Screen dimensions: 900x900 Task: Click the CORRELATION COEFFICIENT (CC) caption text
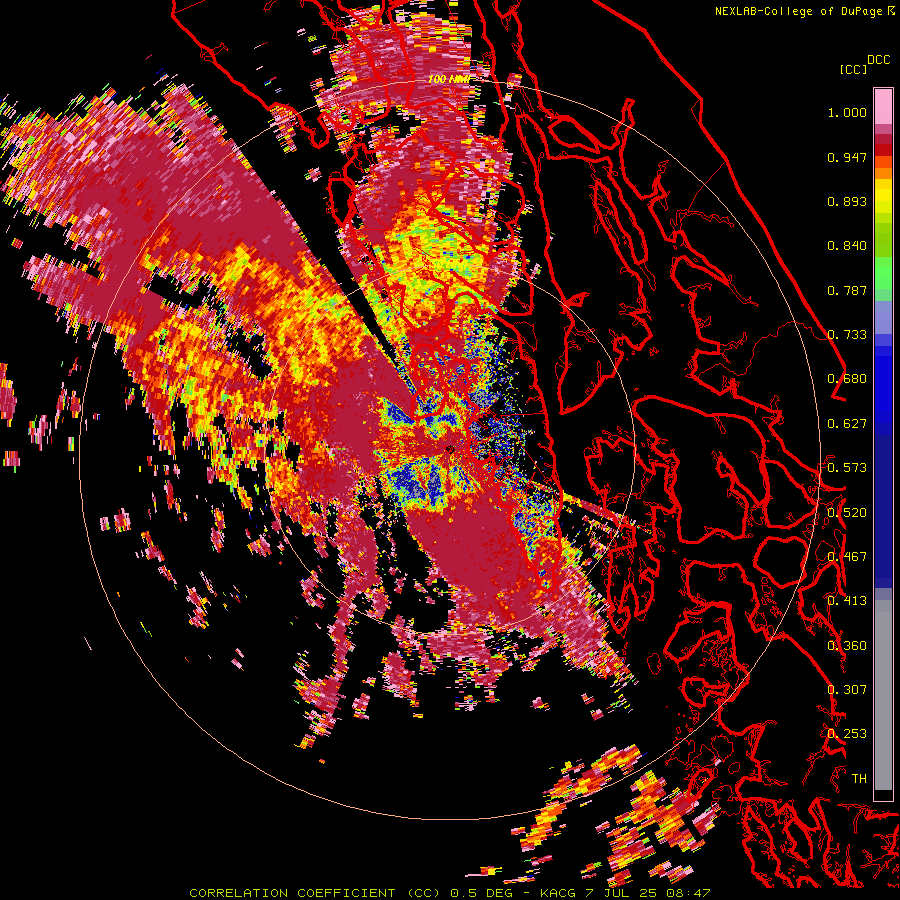point(315,893)
